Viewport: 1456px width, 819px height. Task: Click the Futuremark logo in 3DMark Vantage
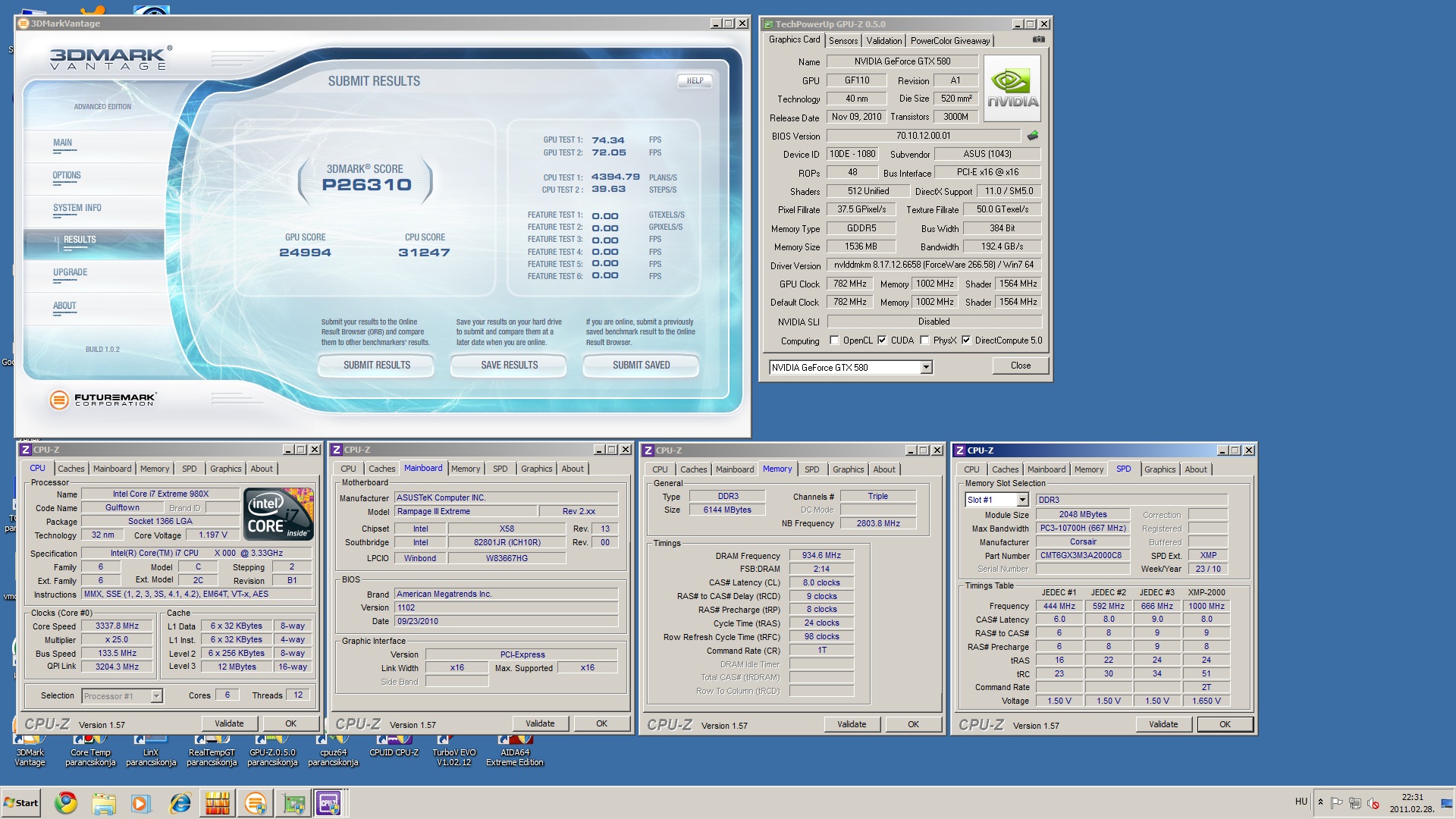(x=102, y=399)
